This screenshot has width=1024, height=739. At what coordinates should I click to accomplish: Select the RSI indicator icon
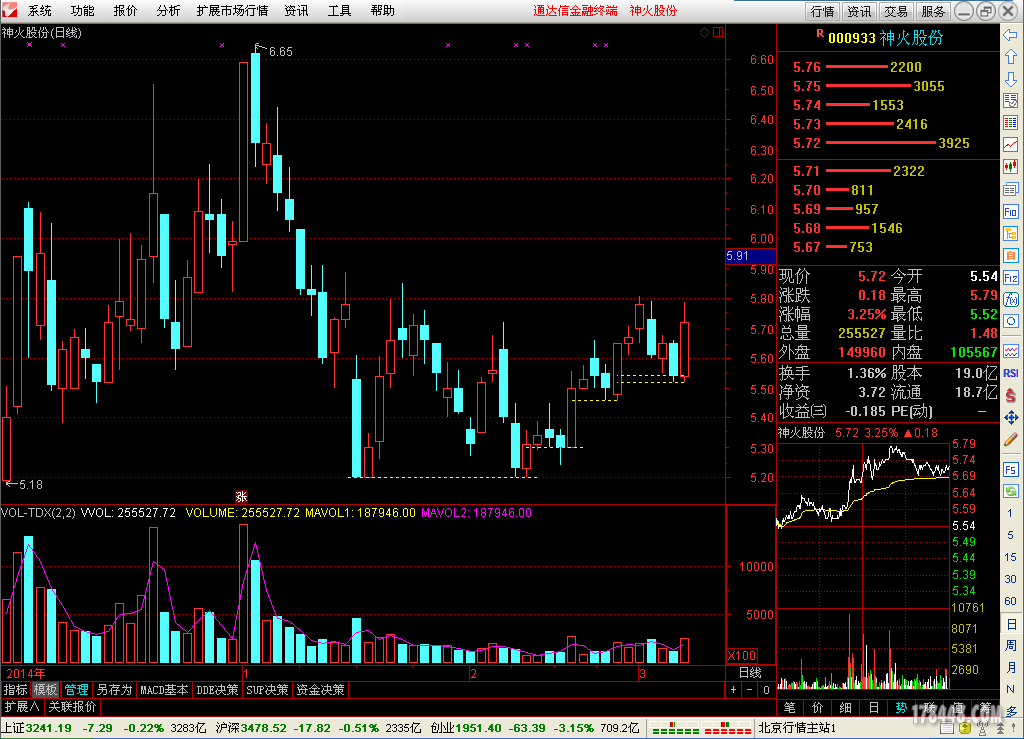(1010, 373)
